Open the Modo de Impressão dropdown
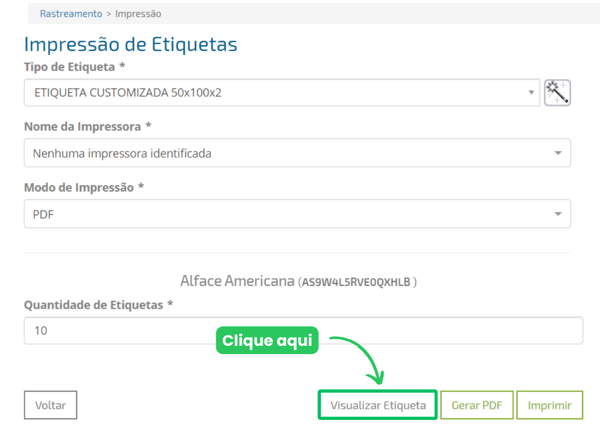This screenshot has height=431, width=600. pyautogui.click(x=297, y=214)
